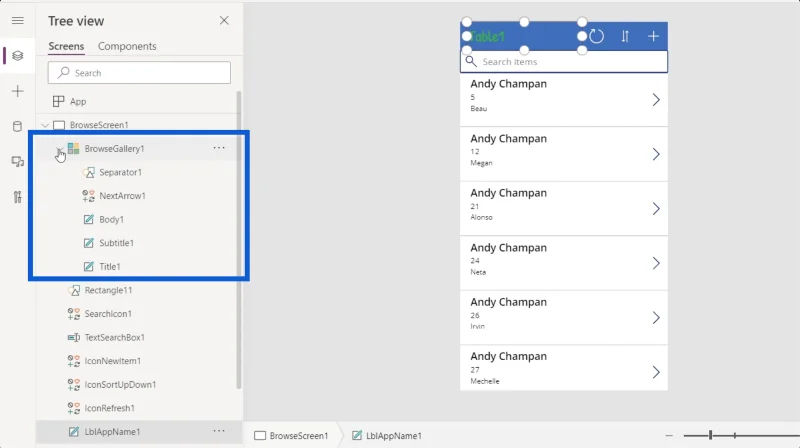Open LblAppName1 more options ellipsis

point(219,431)
